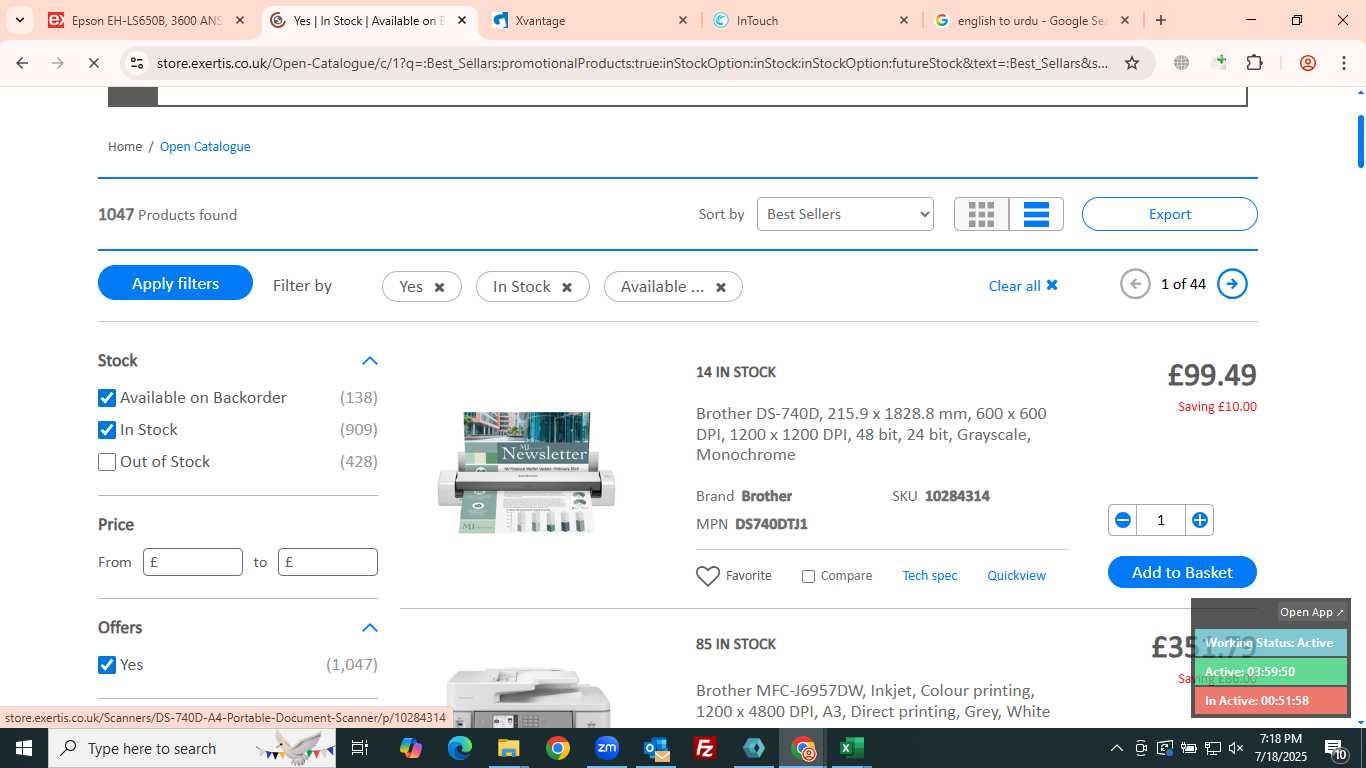
Task: Switch to list view layout
Action: pyautogui.click(x=1036, y=214)
